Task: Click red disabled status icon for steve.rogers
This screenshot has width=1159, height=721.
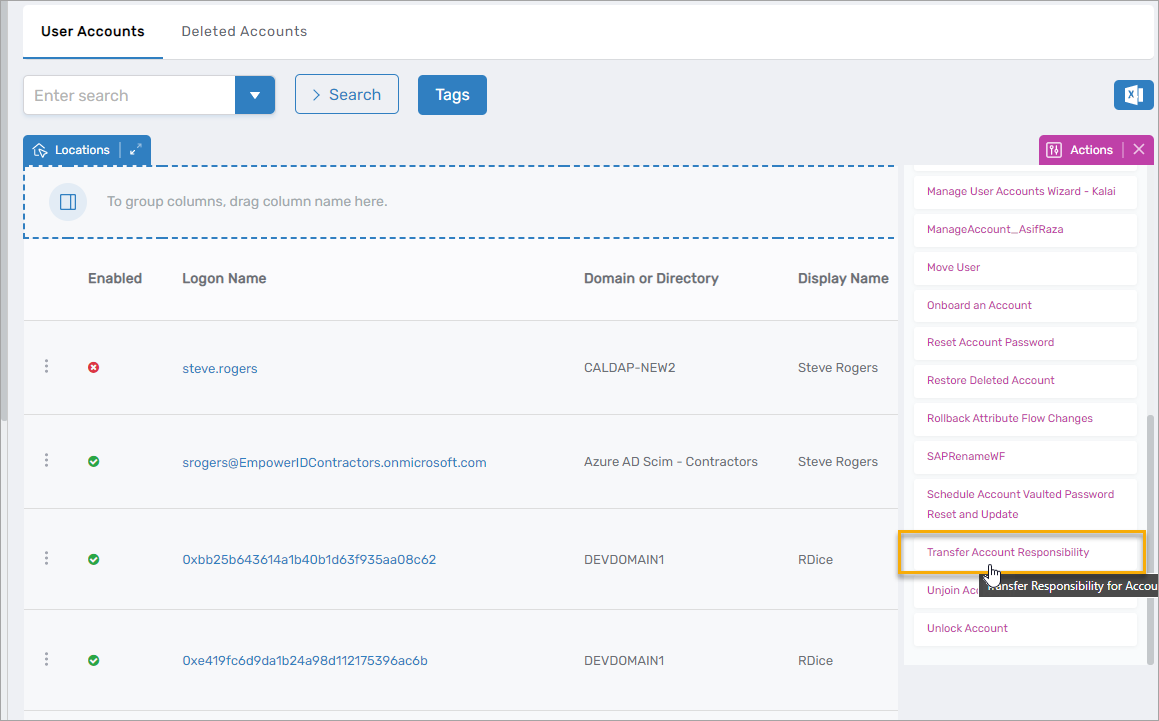Action: [x=94, y=368]
